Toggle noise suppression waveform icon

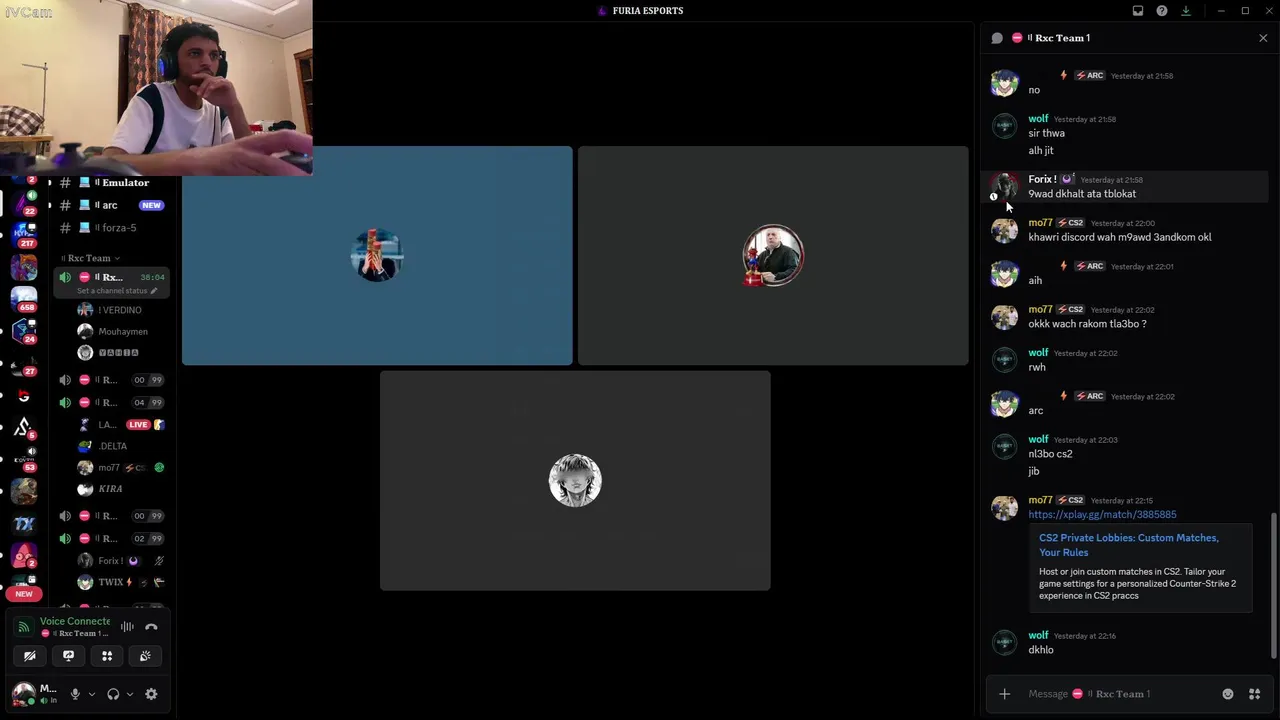coord(127,627)
